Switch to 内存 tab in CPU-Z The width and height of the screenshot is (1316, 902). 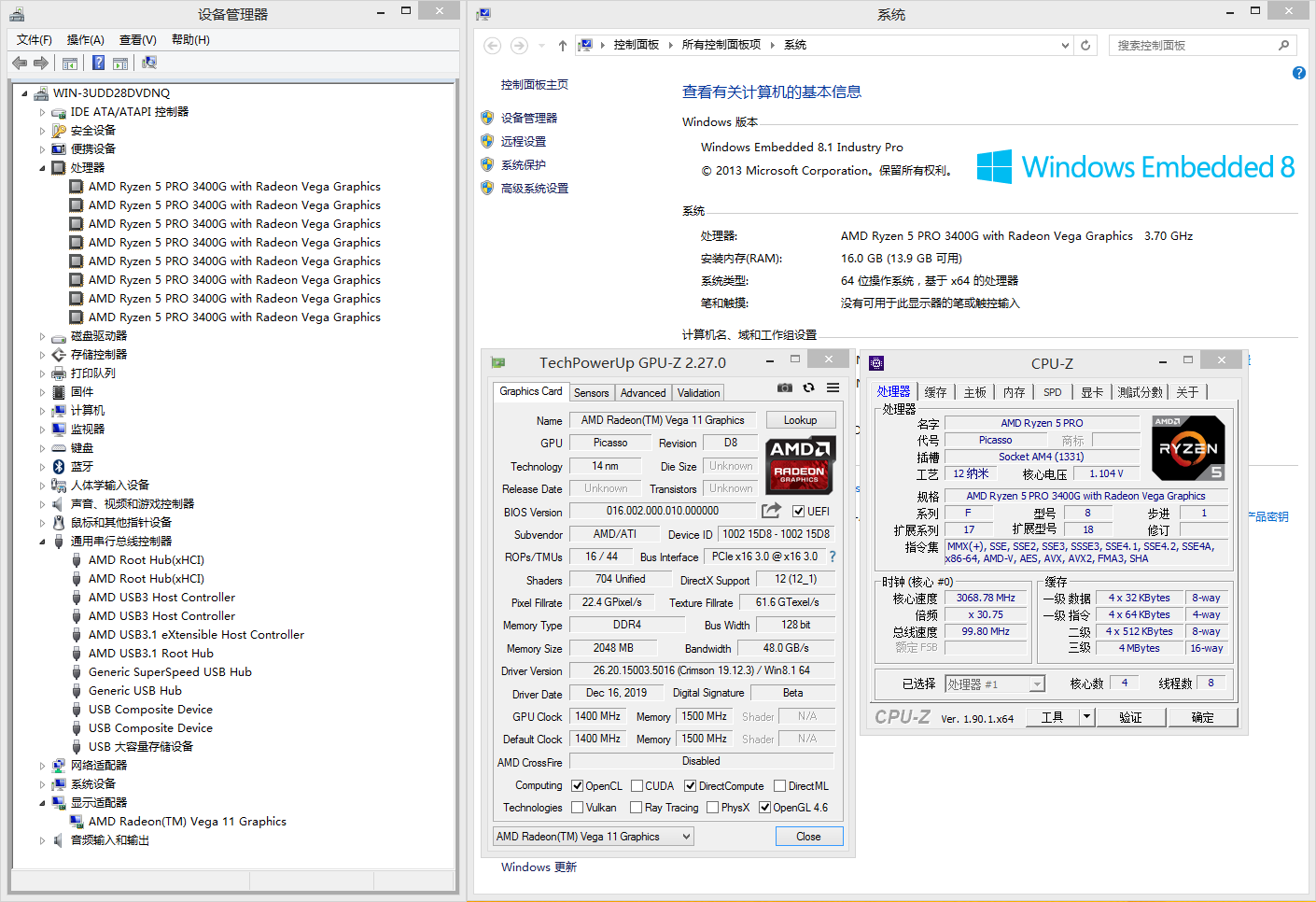click(1015, 392)
